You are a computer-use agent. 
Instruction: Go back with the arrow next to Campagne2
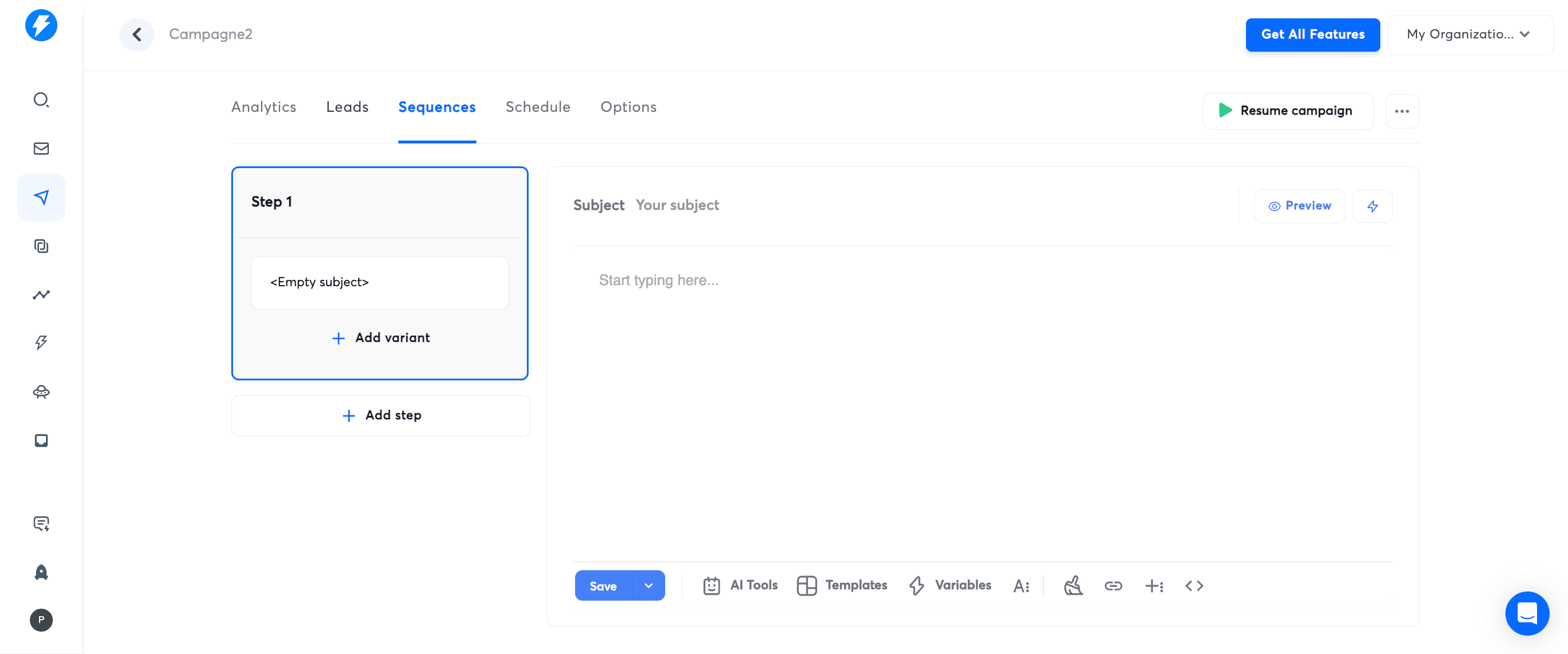(137, 34)
